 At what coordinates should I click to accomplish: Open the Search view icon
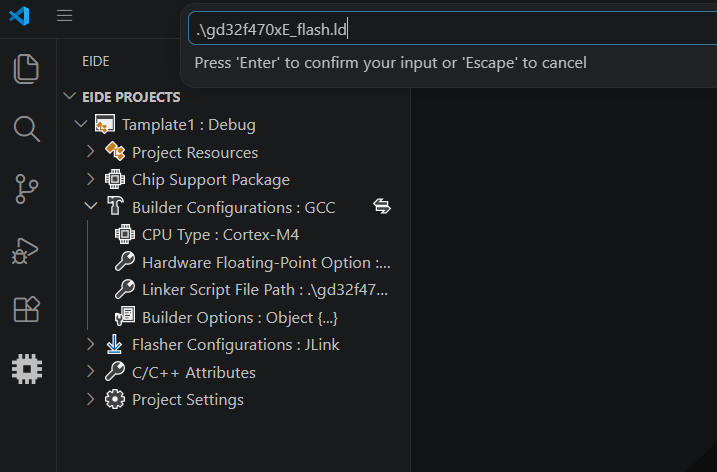tap(27, 129)
